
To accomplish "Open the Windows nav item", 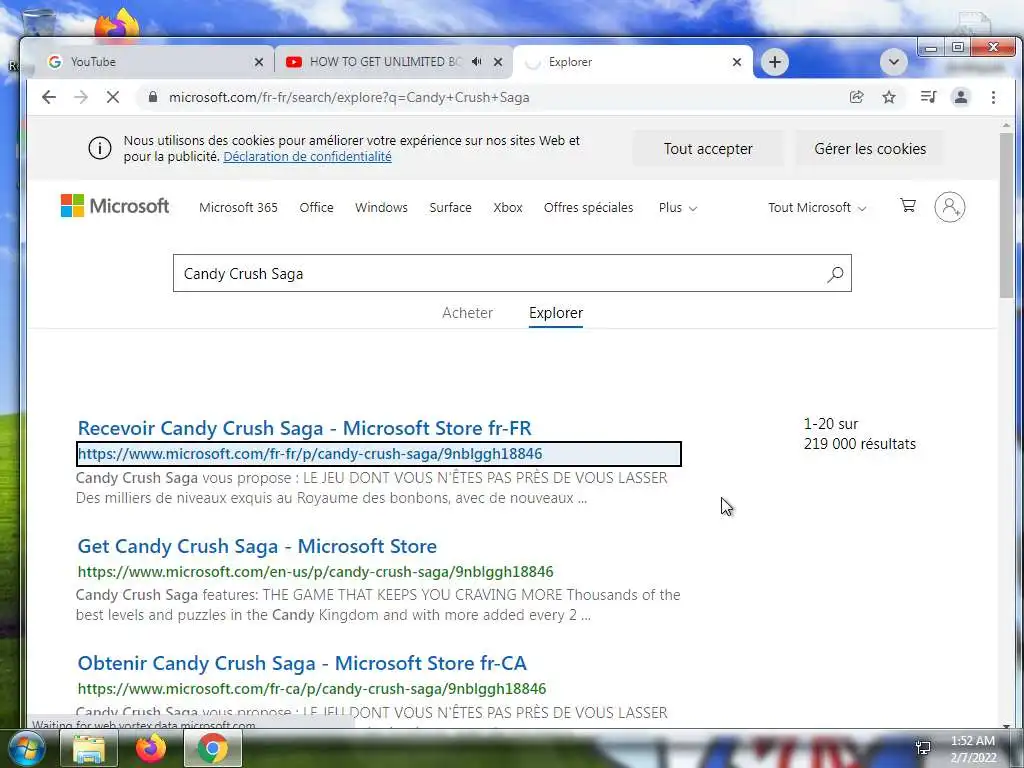I will tap(381, 208).
